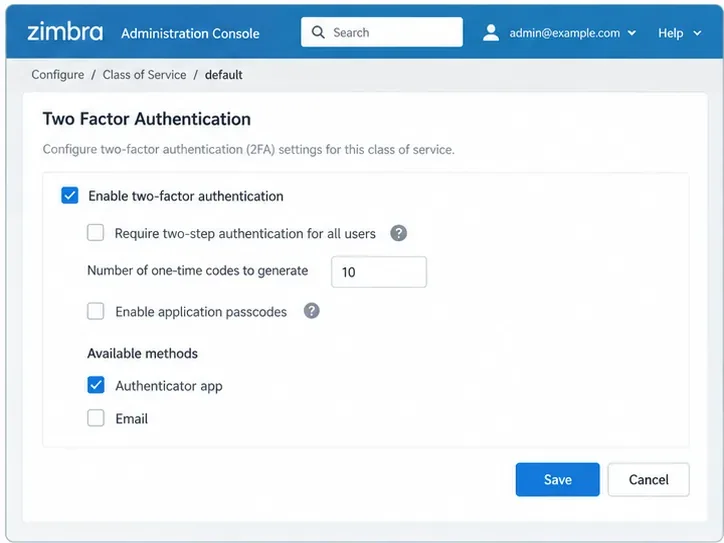Click the admin user avatar icon
Screen dimensions: 724x543
coord(491,33)
